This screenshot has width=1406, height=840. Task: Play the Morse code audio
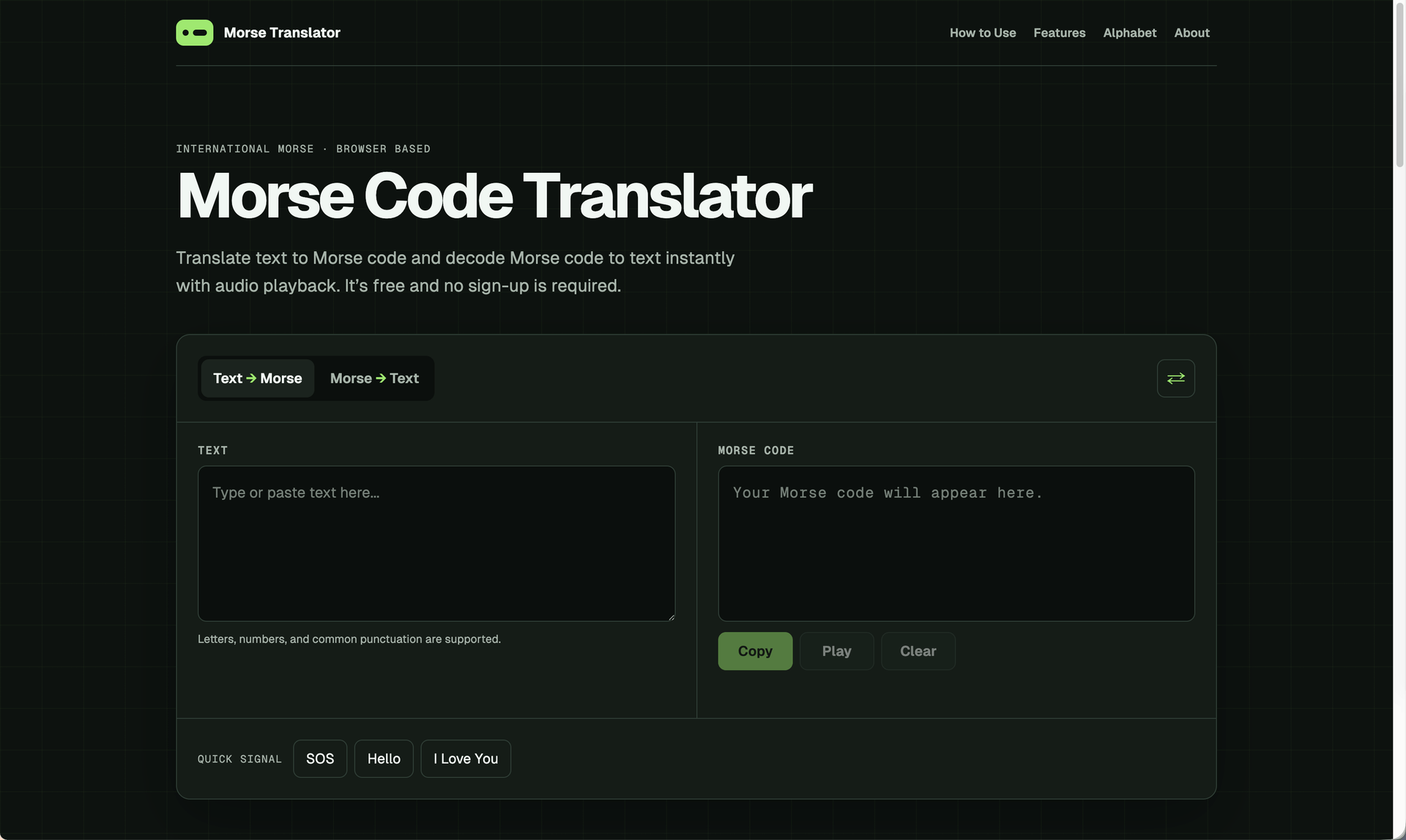coord(836,651)
